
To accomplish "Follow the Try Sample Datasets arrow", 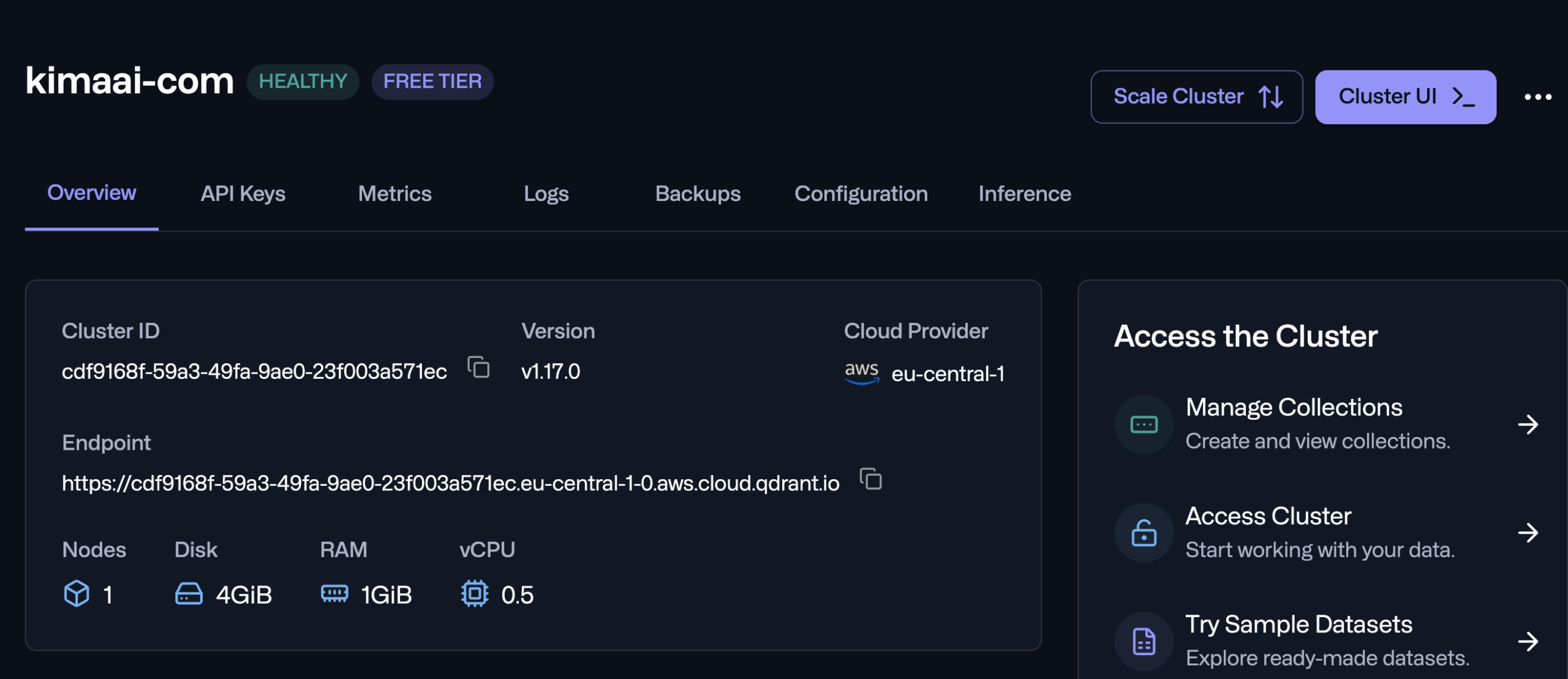I will [1528, 642].
